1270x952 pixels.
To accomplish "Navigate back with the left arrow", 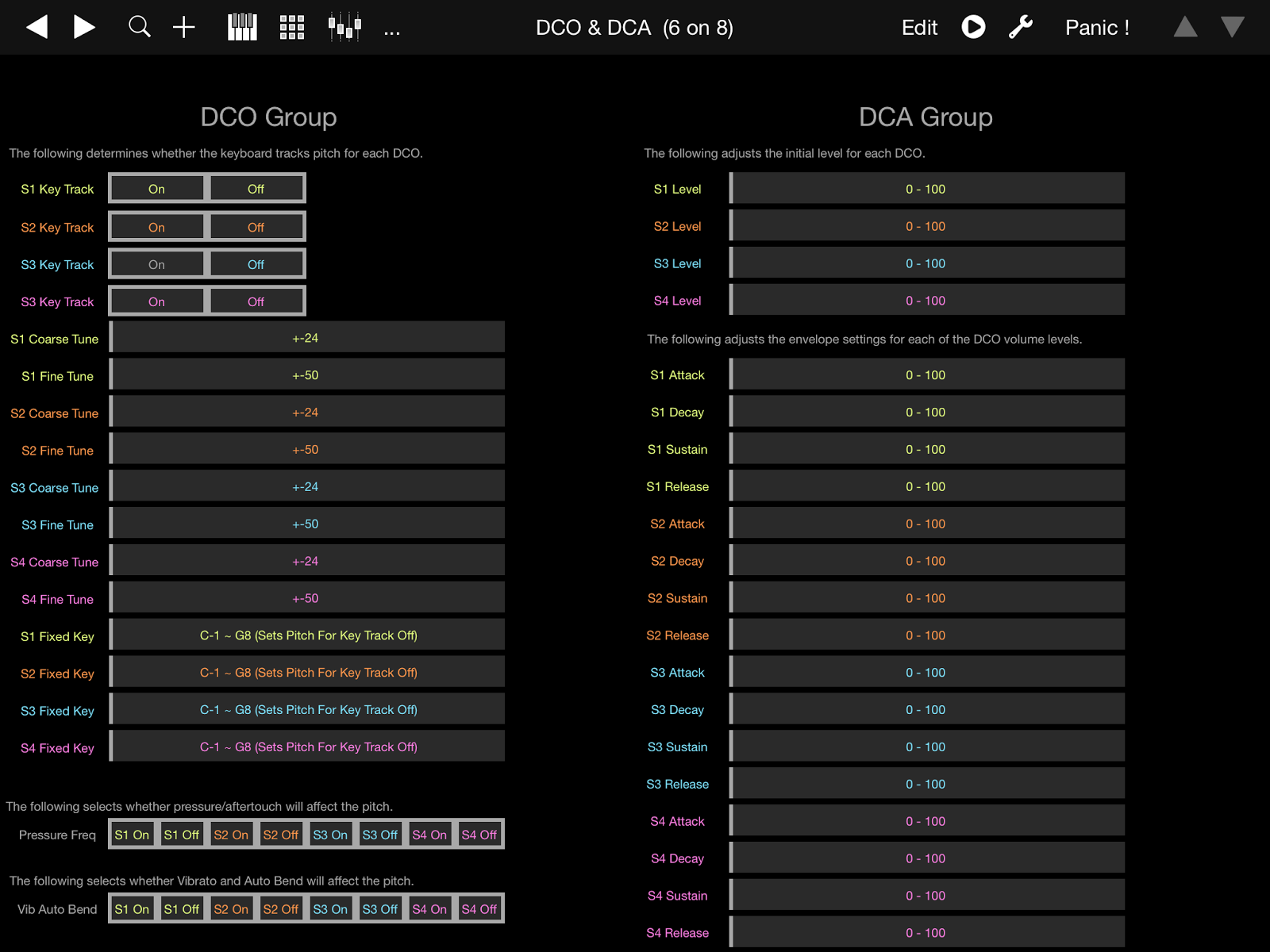I will (x=36, y=26).
